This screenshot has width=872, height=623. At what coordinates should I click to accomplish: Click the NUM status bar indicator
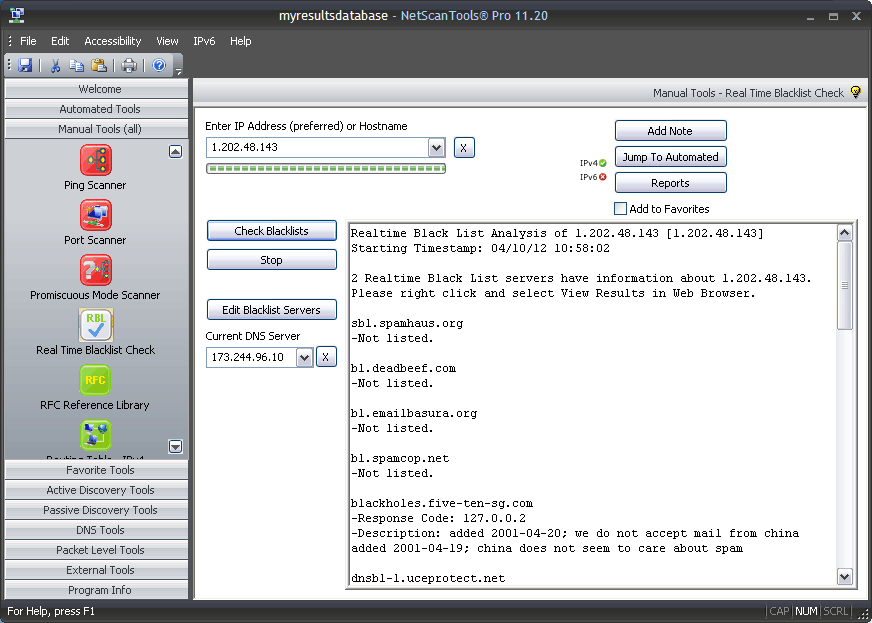point(806,611)
